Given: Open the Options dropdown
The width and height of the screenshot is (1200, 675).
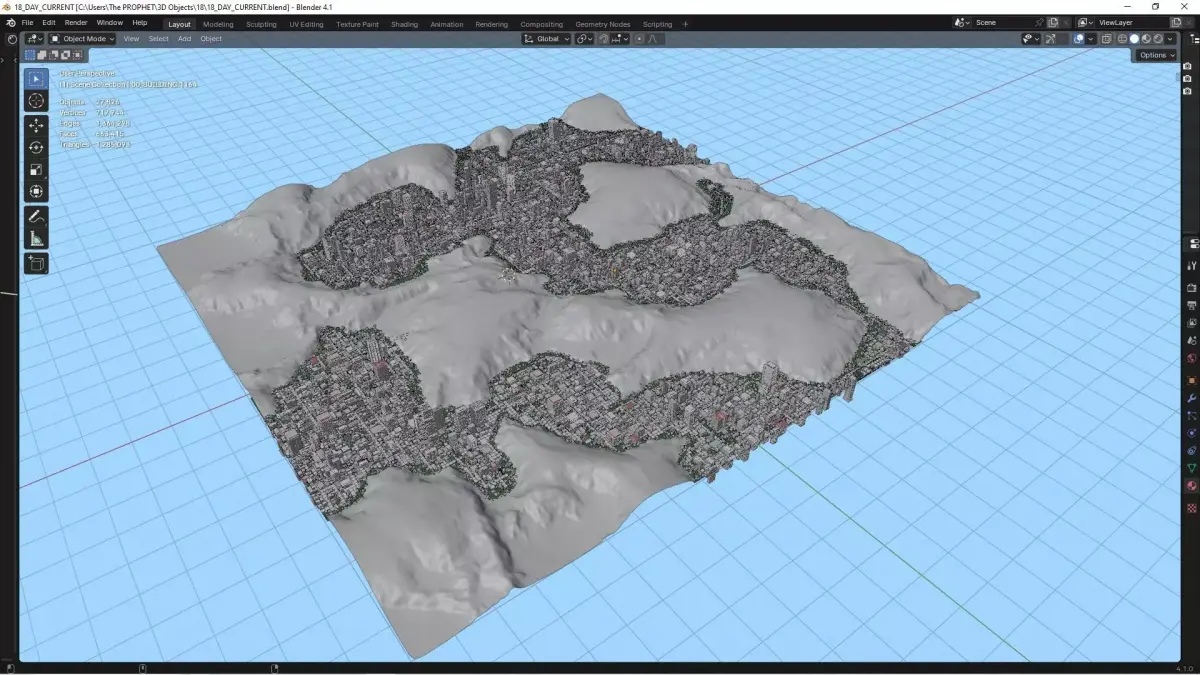Looking at the screenshot, I should coord(1156,55).
